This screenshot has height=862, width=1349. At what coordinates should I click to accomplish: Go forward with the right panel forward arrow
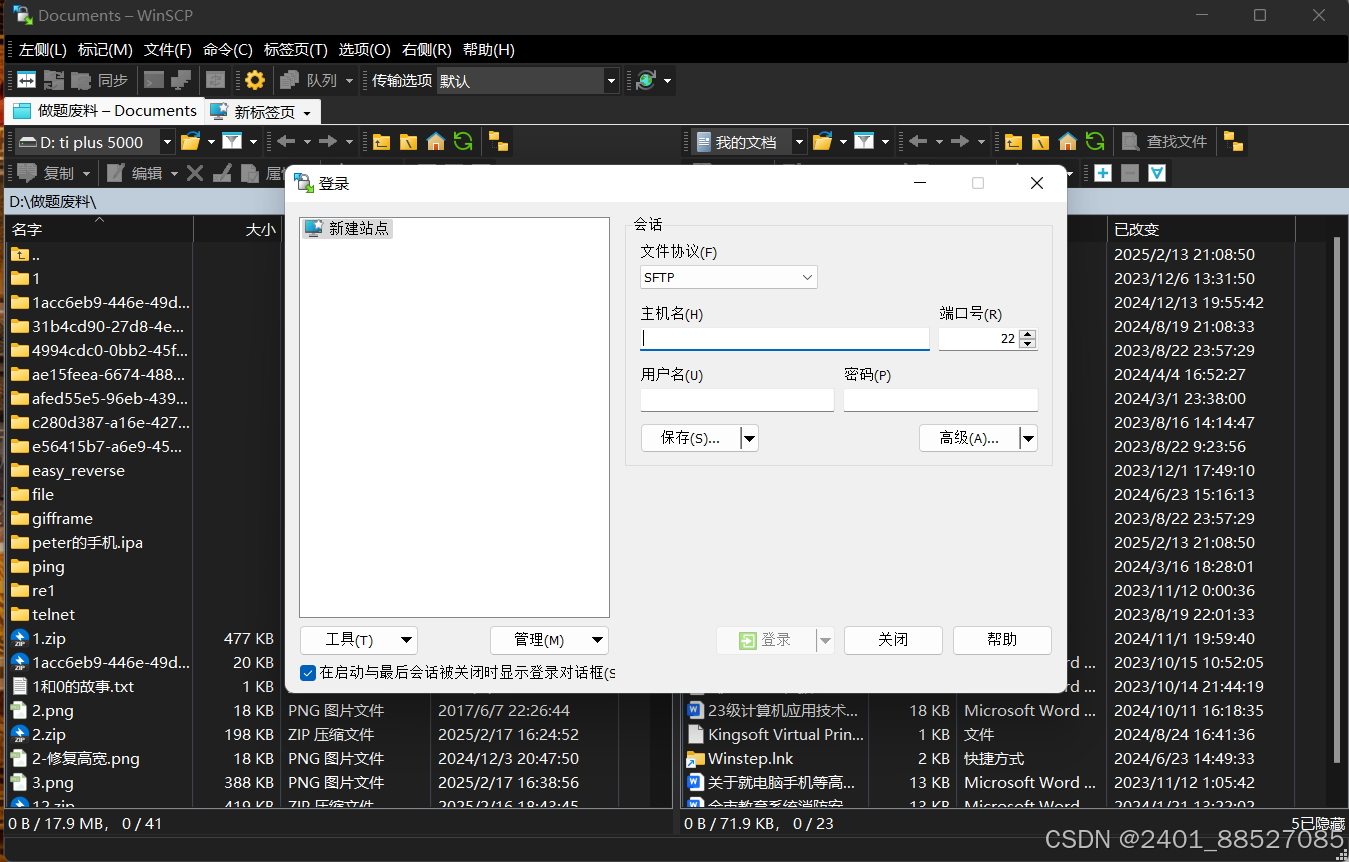pyautogui.click(x=960, y=142)
